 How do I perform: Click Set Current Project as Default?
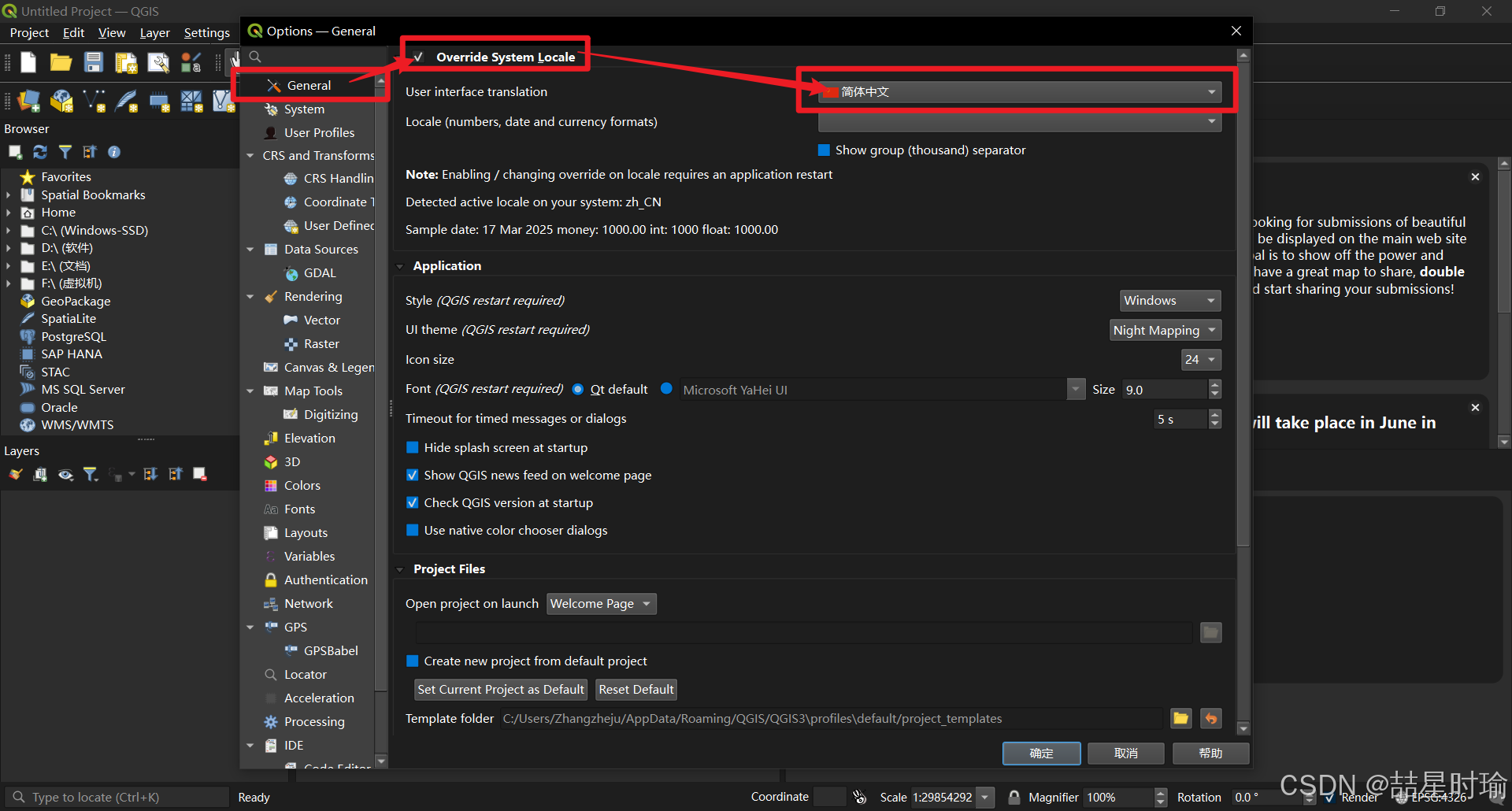pyautogui.click(x=501, y=690)
